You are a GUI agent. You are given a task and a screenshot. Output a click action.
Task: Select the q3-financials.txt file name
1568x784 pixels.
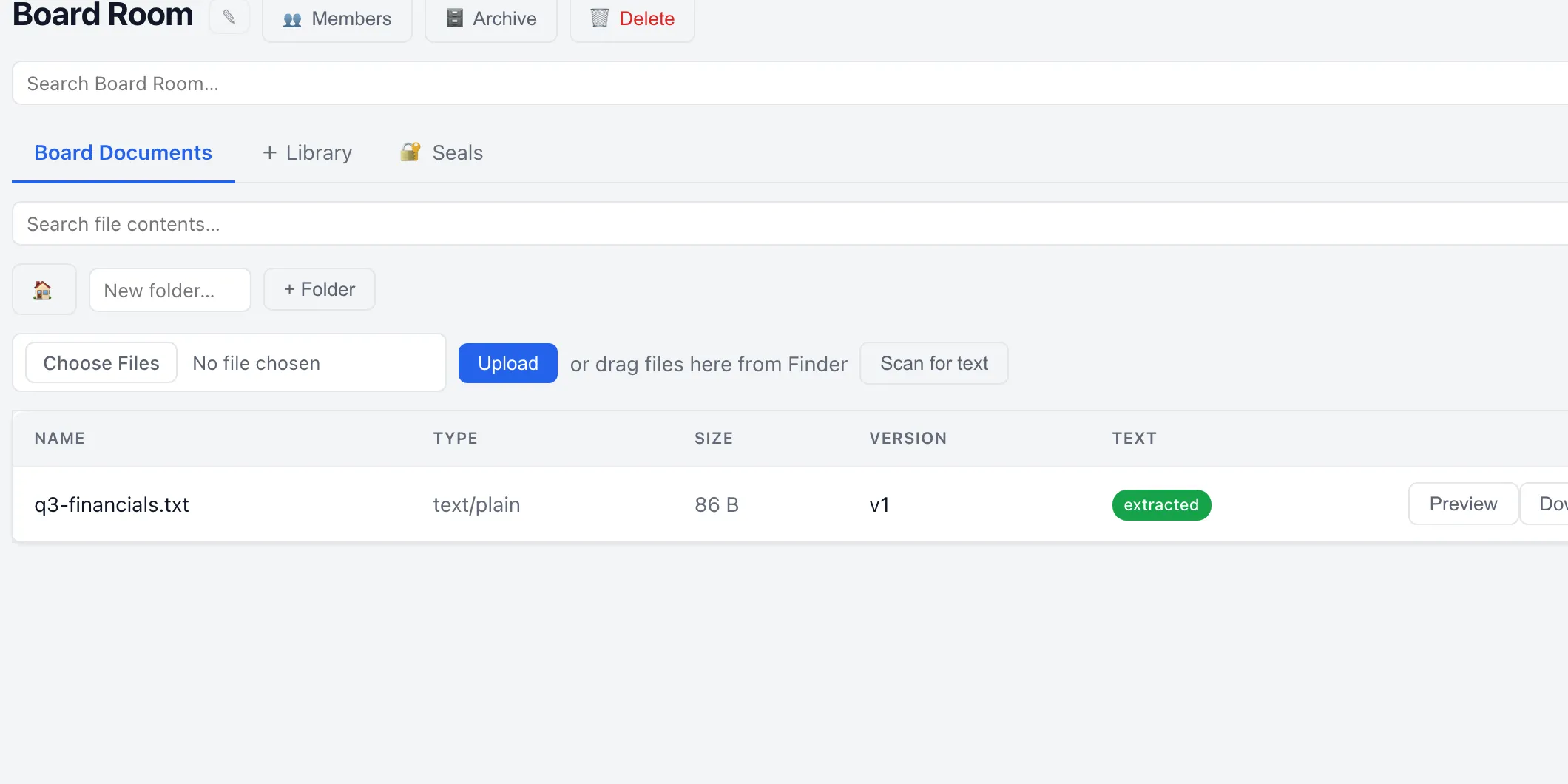pyautogui.click(x=112, y=504)
